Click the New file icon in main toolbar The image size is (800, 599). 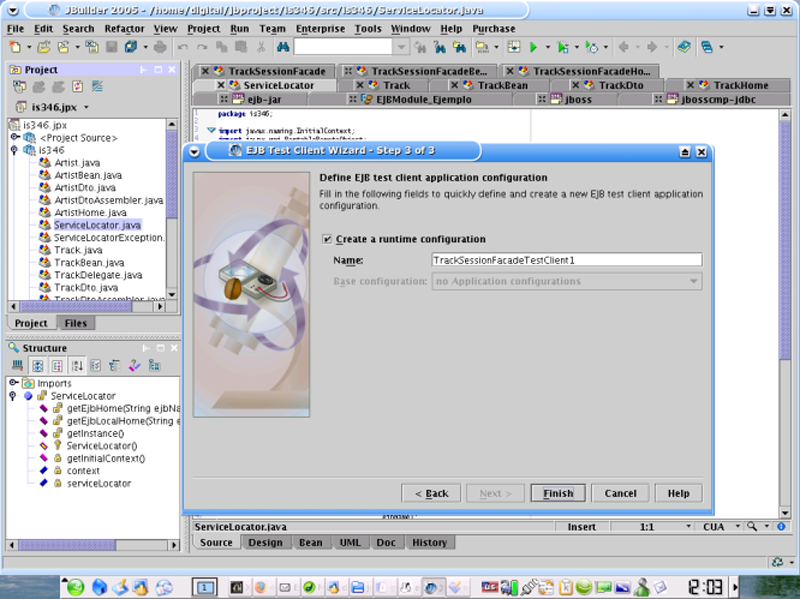[15, 47]
